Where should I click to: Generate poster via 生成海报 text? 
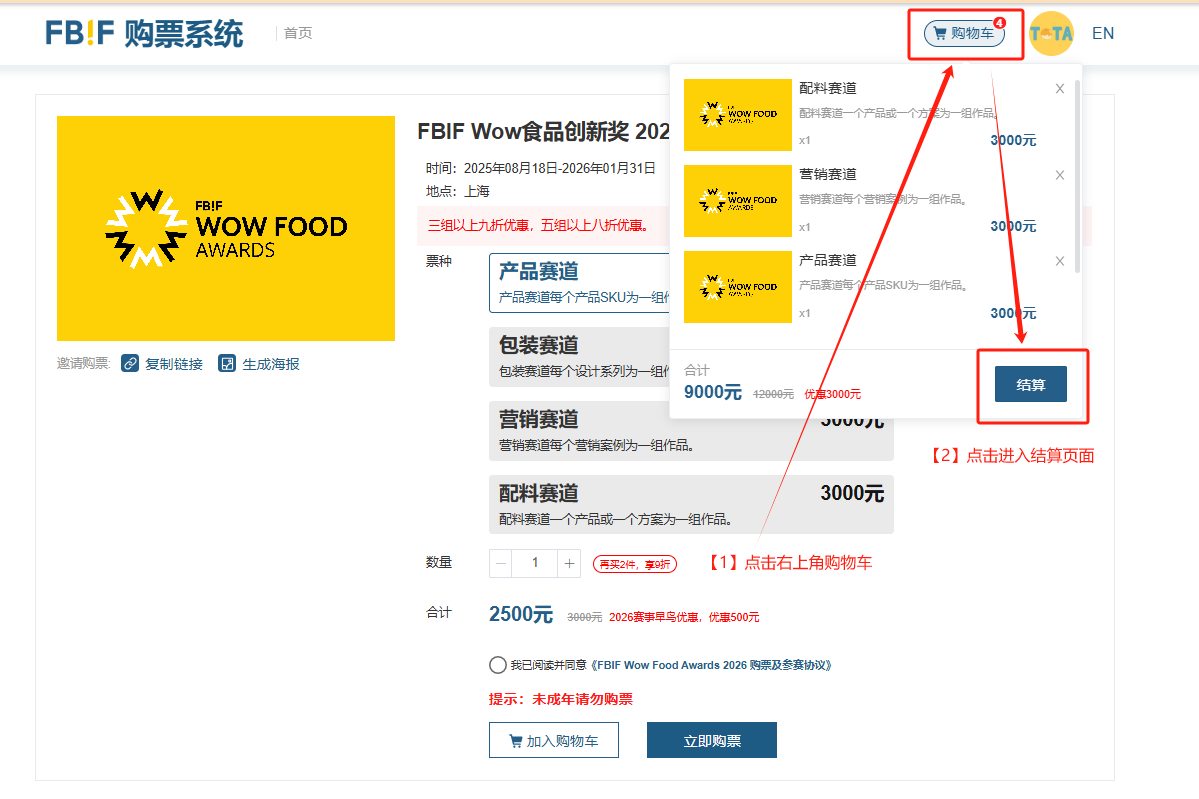tap(271, 364)
